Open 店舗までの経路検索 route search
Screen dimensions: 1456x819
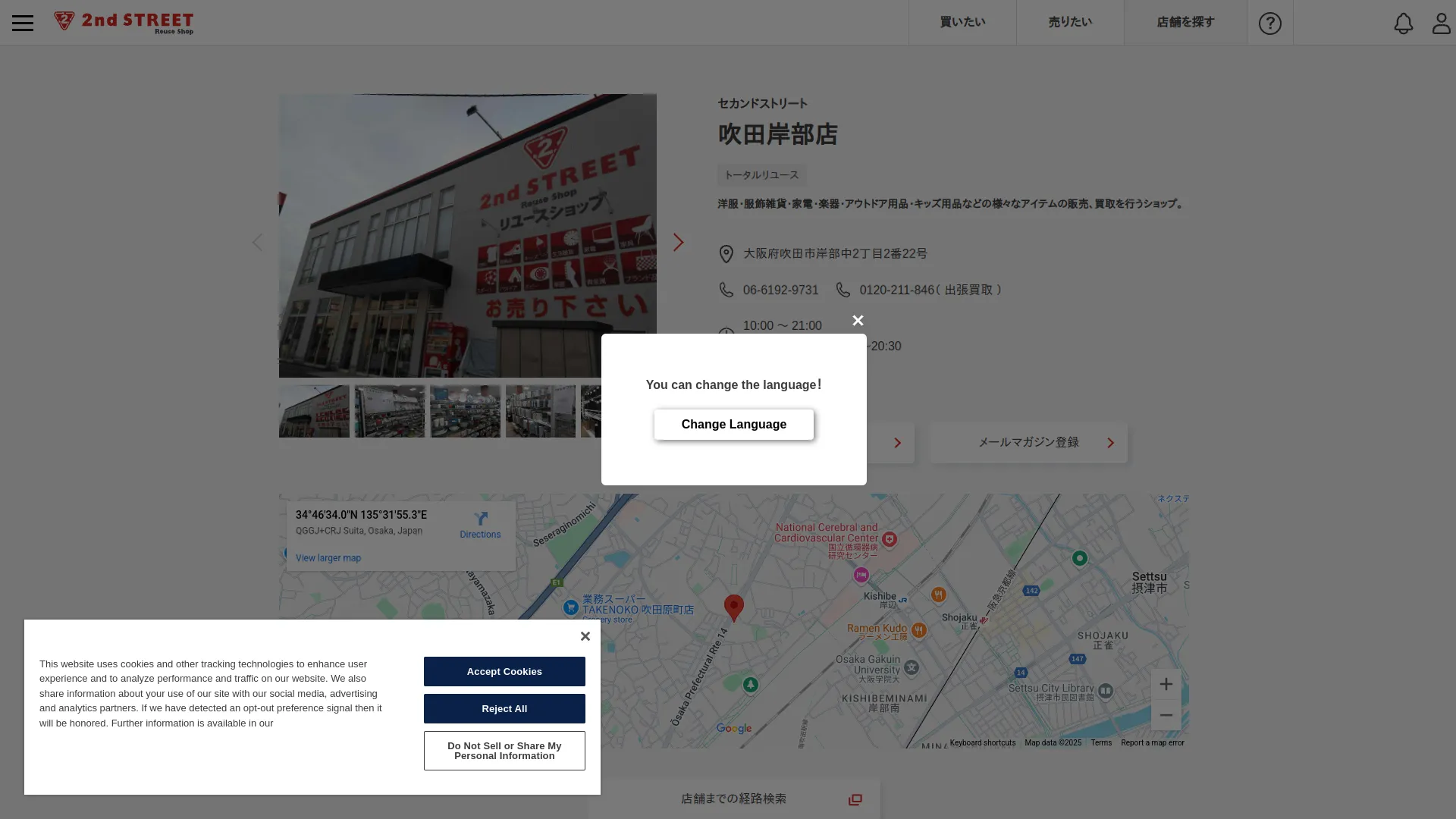point(733,799)
